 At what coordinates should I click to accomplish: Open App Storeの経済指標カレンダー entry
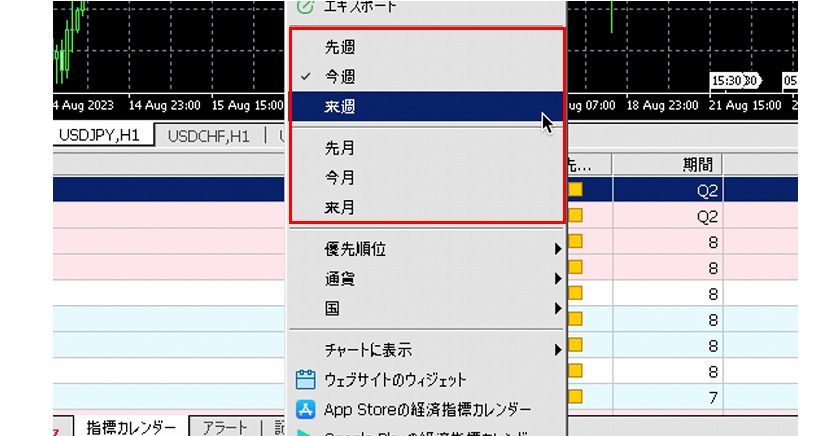(x=426, y=410)
